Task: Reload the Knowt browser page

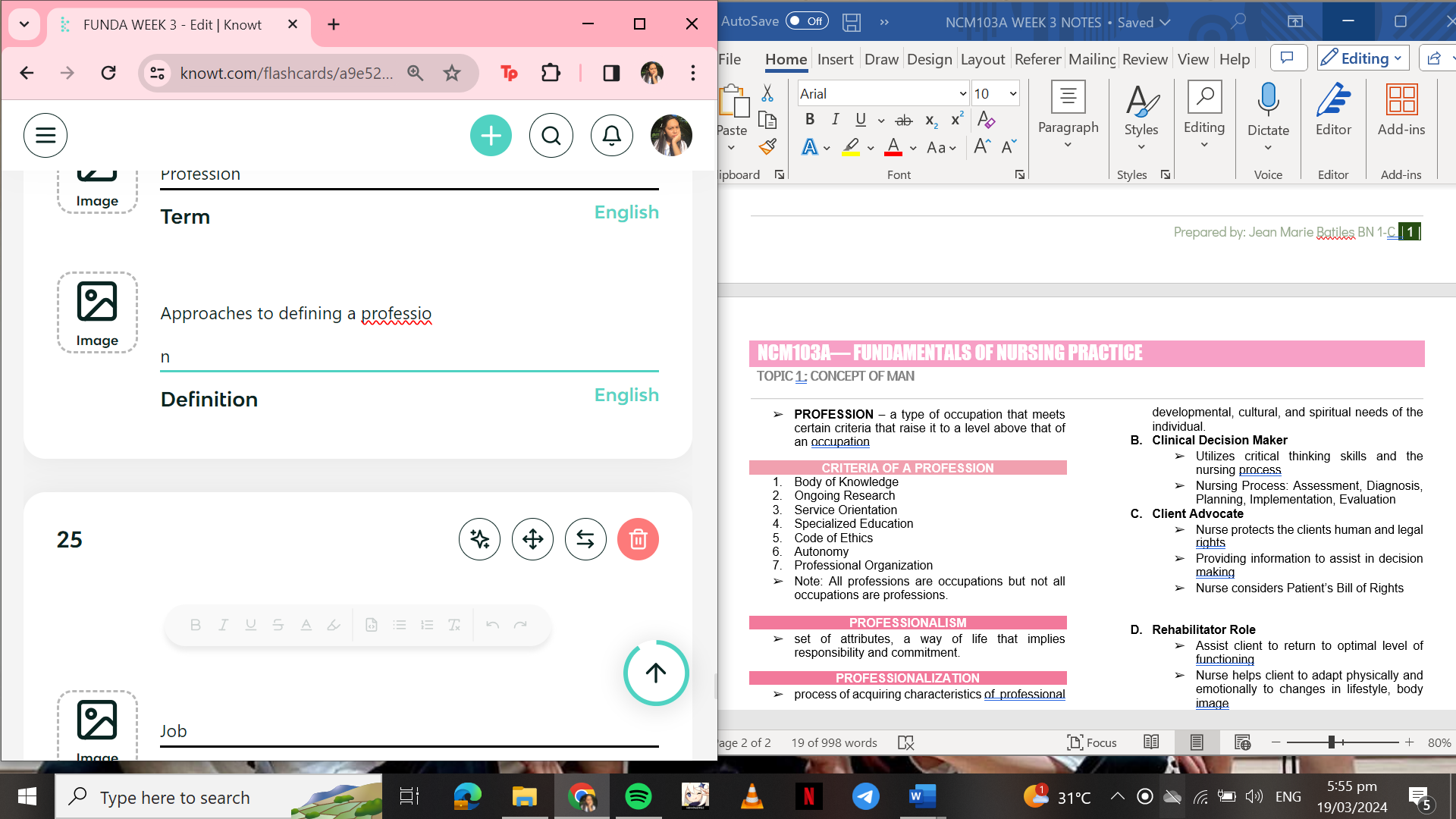Action: pyautogui.click(x=108, y=73)
